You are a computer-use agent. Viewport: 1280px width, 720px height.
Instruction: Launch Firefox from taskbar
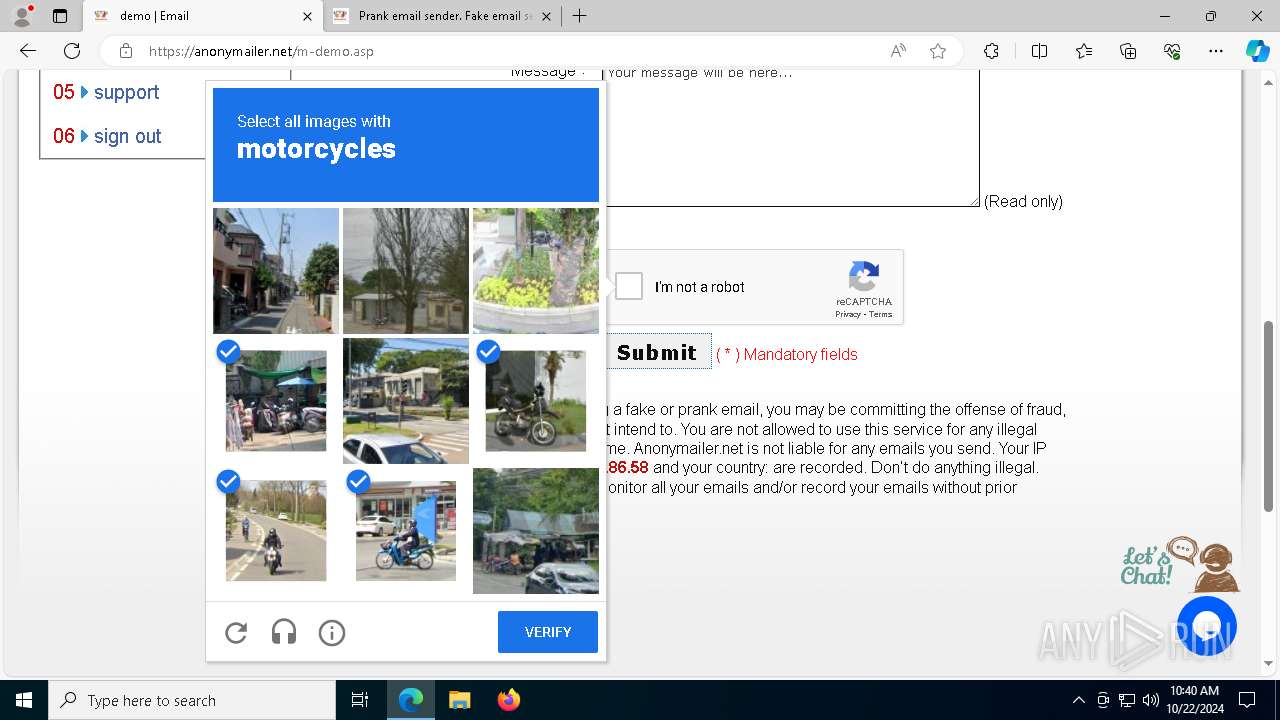508,700
